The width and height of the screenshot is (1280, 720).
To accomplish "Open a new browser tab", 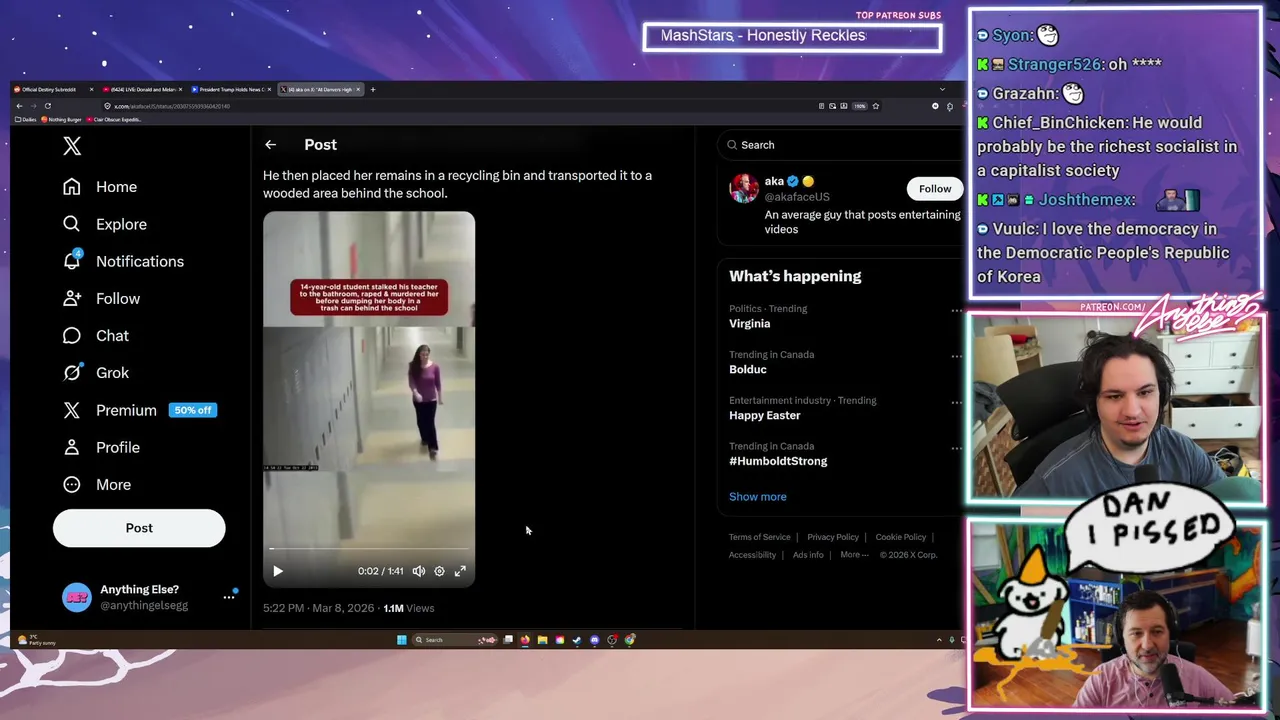I will tap(373, 90).
